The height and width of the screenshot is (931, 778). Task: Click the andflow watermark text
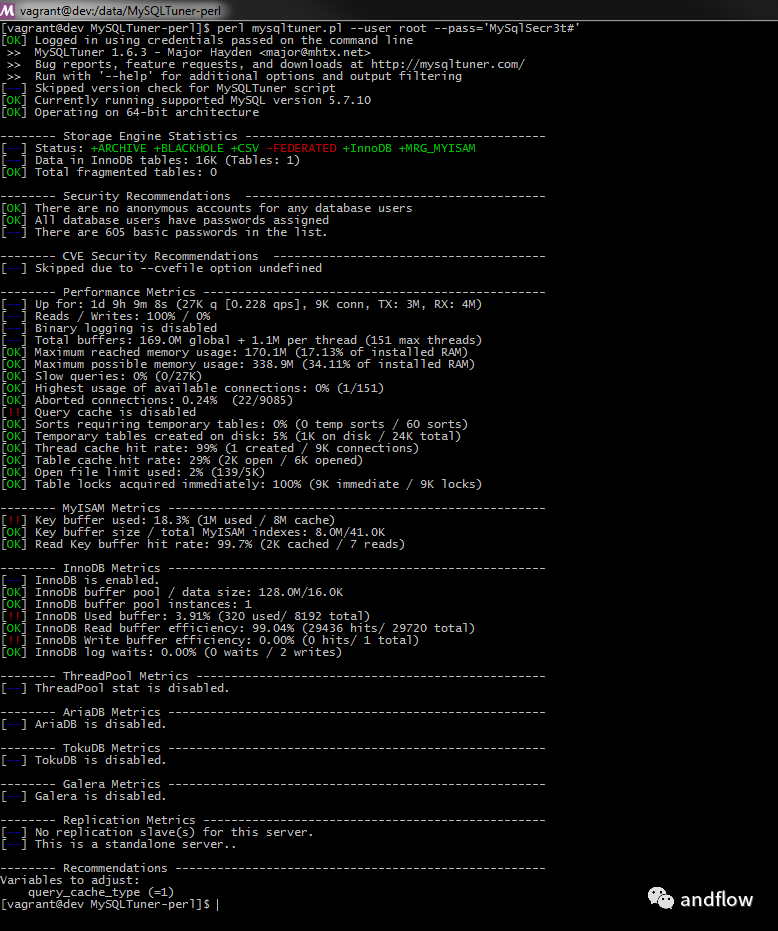[716, 899]
